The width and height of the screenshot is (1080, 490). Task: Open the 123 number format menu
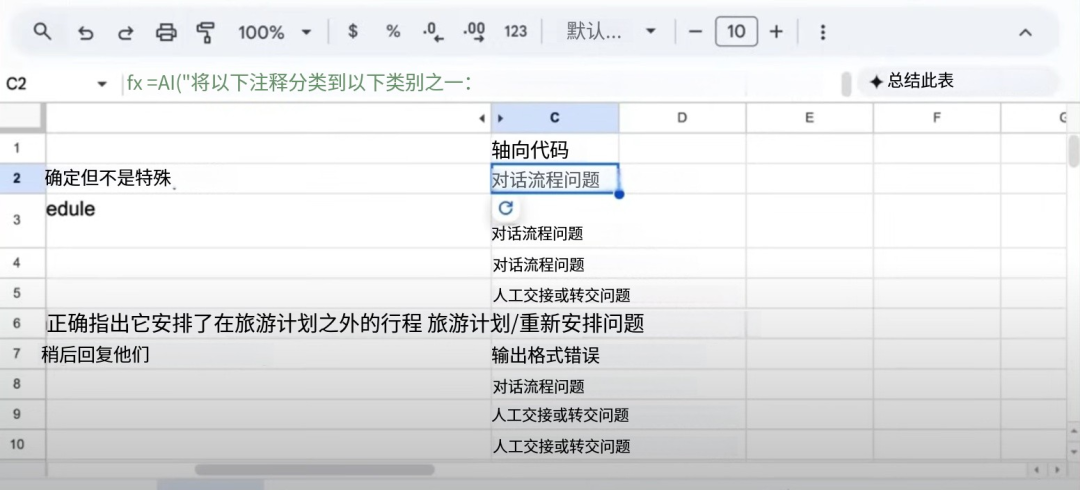point(515,32)
